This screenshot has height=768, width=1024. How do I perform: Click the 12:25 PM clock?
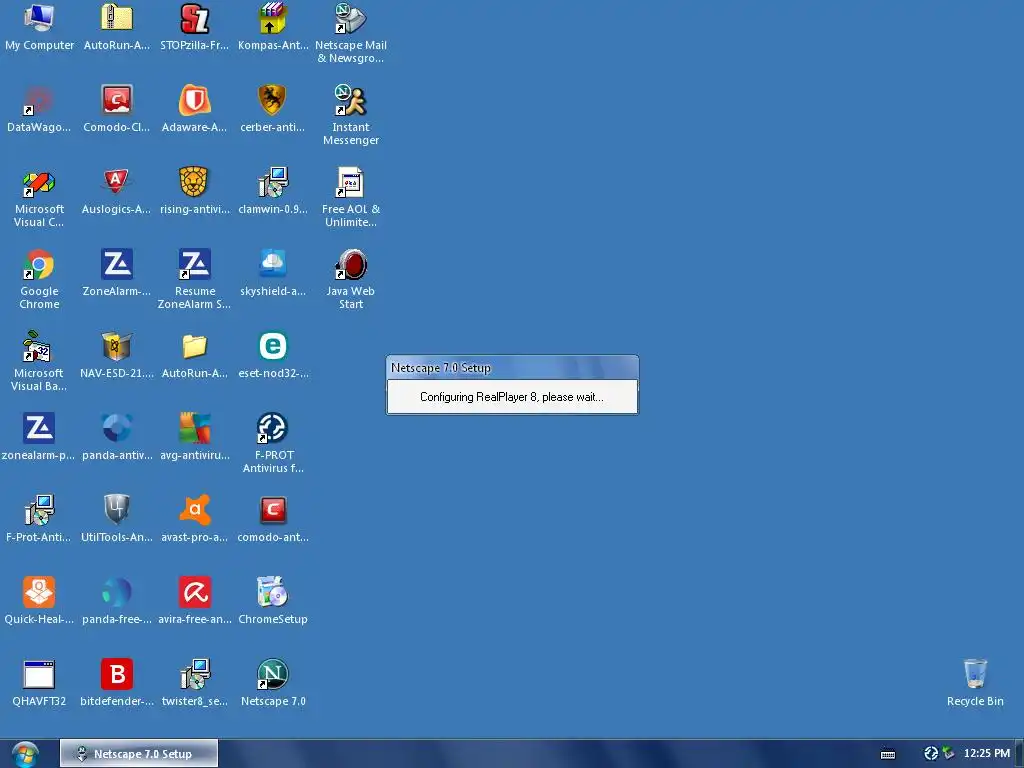[987, 754]
